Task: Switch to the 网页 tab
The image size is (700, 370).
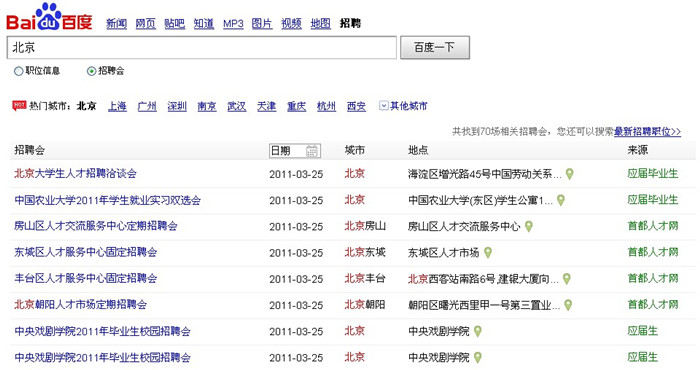Action: (x=146, y=24)
